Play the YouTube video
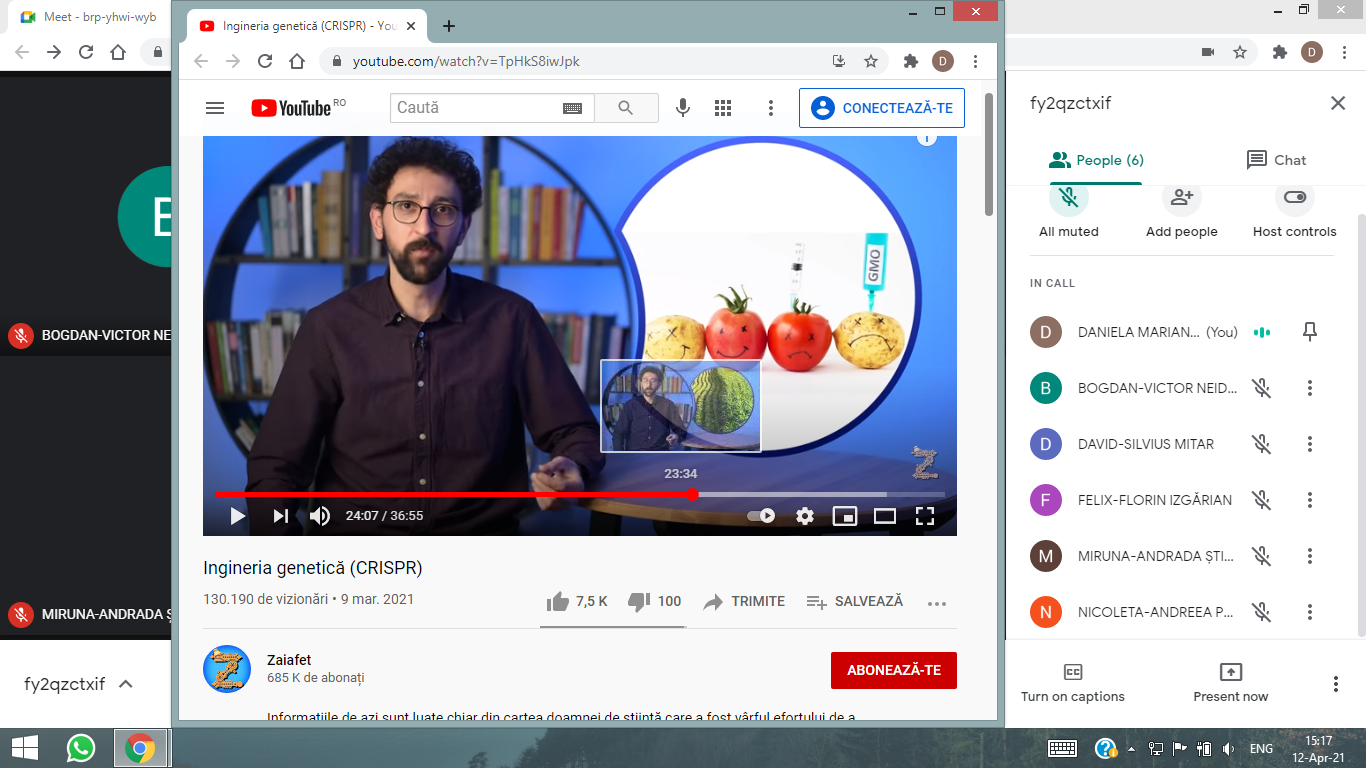Viewport: 1366px width, 768px height. click(238, 516)
